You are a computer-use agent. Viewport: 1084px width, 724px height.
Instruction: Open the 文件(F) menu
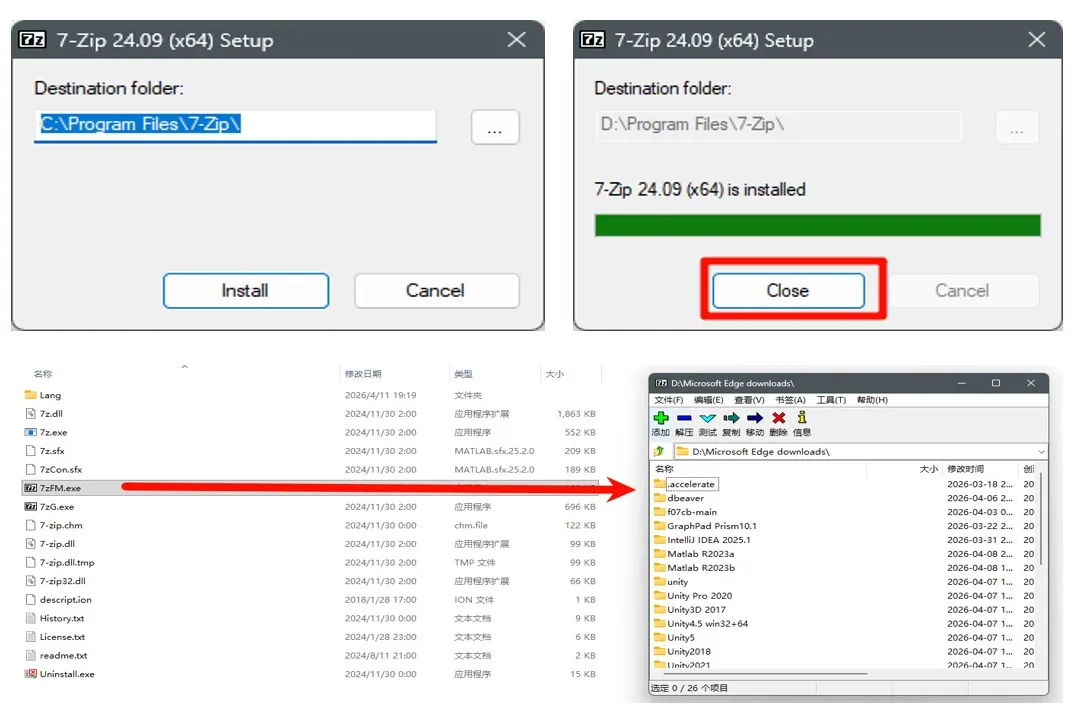tap(669, 400)
